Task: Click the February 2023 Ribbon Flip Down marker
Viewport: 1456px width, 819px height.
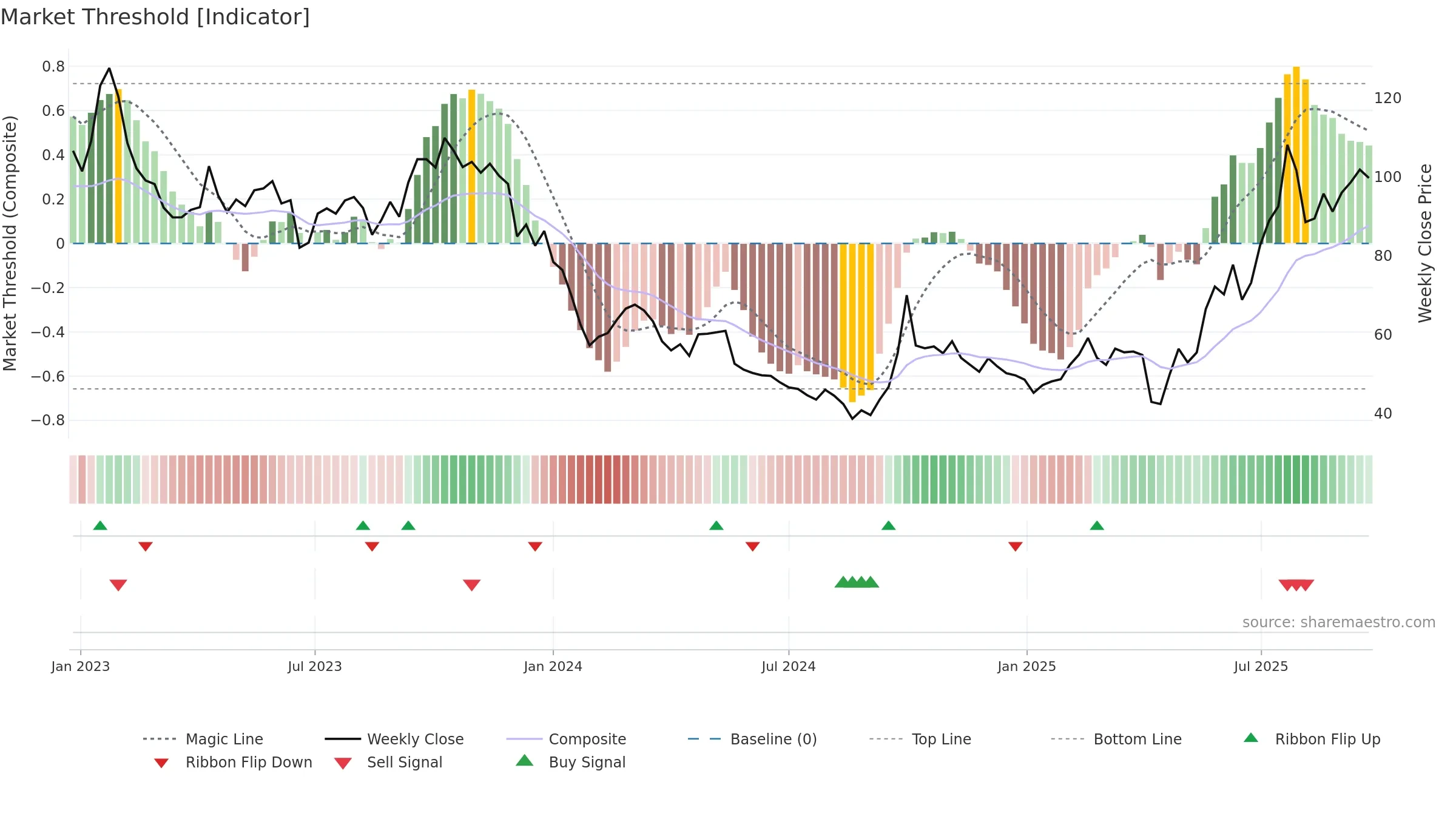Action: click(146, 547)
